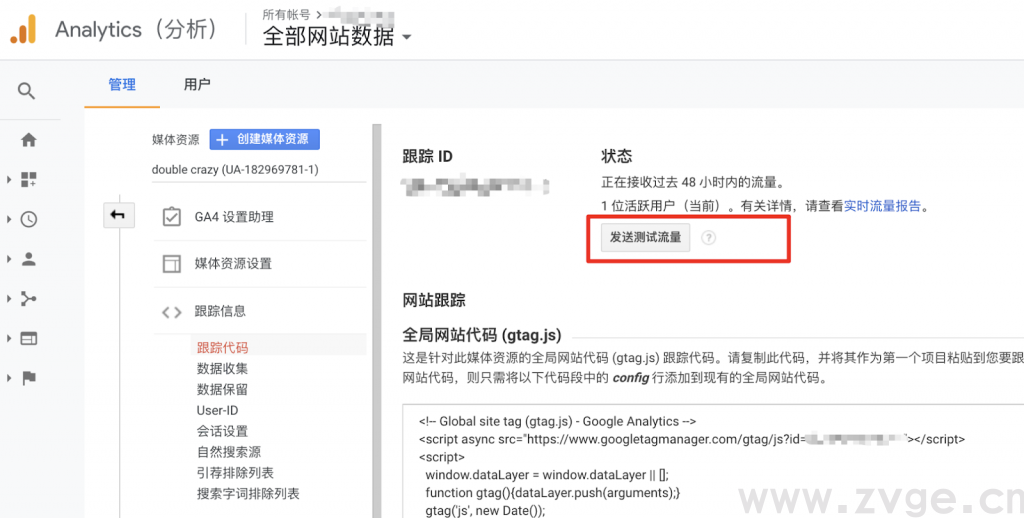This screenshot has width=1024, height=518.
Task: Click the Analytics（分析）title text
Action: coord(137,29)
